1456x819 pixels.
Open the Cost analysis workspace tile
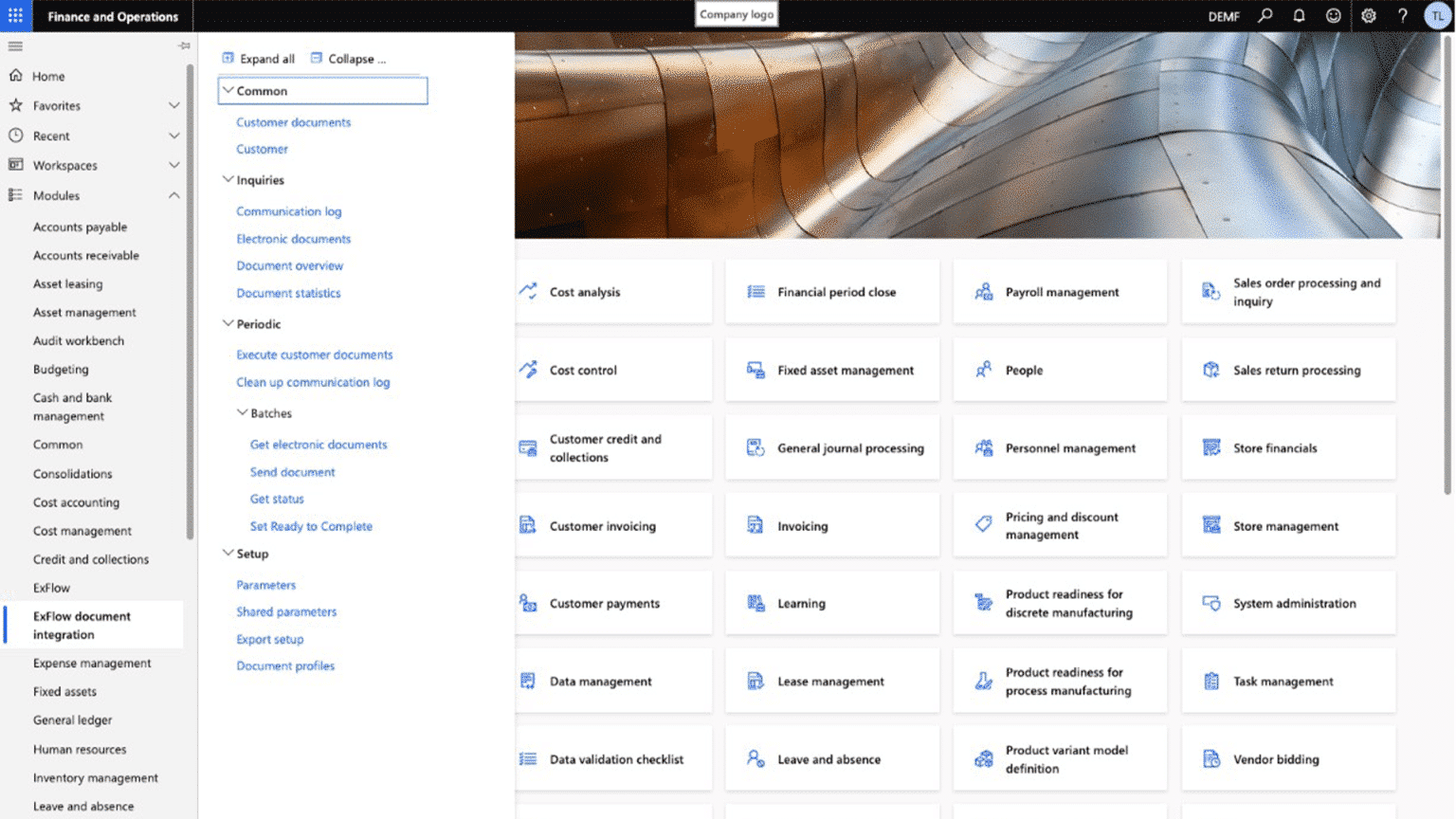[x=612, y=291]
